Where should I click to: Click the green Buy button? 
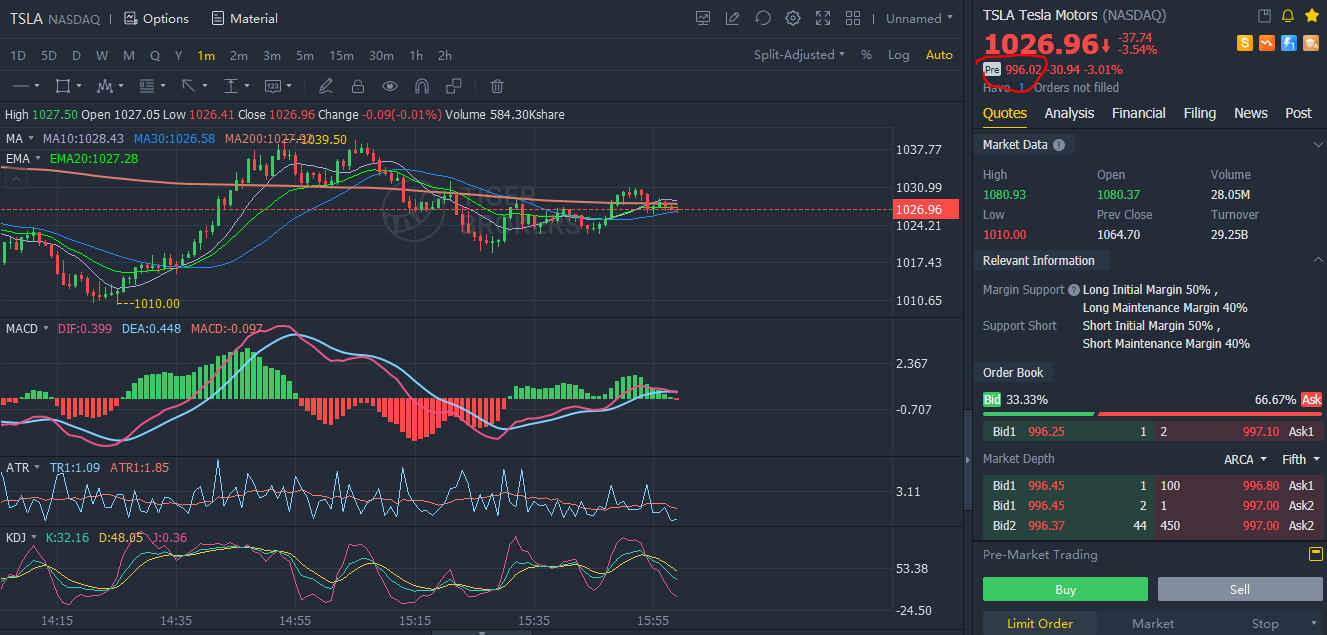1066,589
